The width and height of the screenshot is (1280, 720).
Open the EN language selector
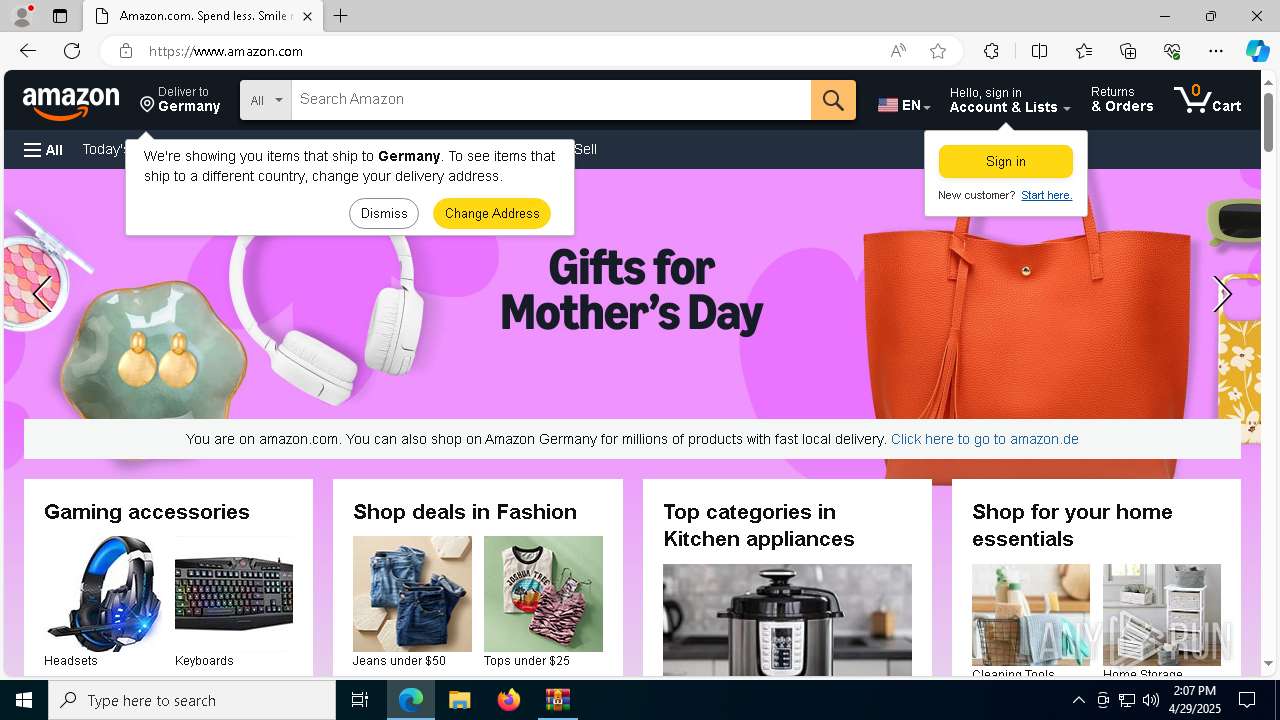[904, 105]
